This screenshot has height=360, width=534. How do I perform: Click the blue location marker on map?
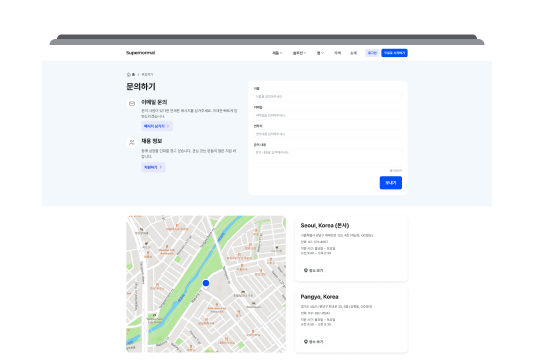click(x=206, y=283)
